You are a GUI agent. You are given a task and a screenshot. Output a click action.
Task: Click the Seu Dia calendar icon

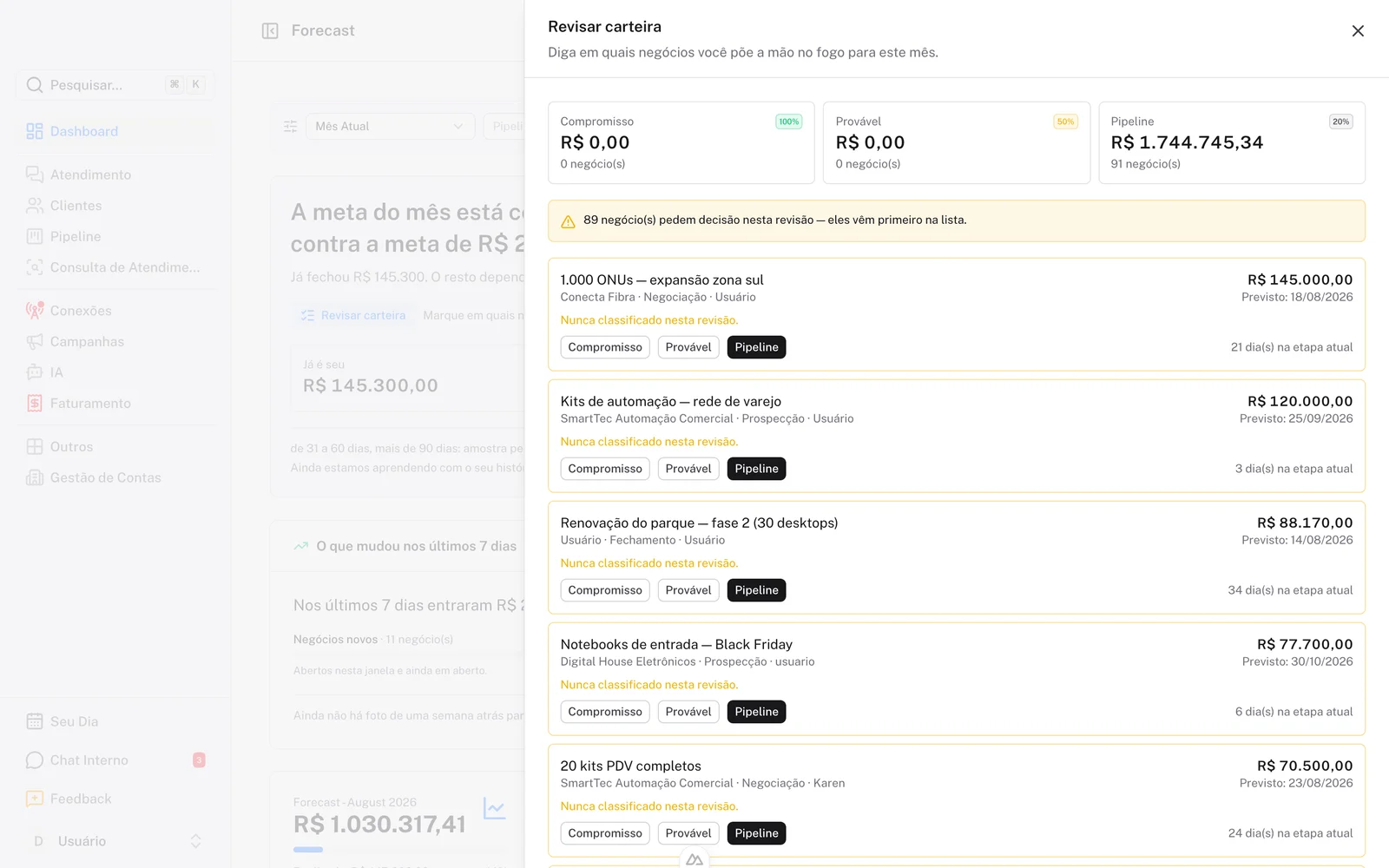coord(35,721)
